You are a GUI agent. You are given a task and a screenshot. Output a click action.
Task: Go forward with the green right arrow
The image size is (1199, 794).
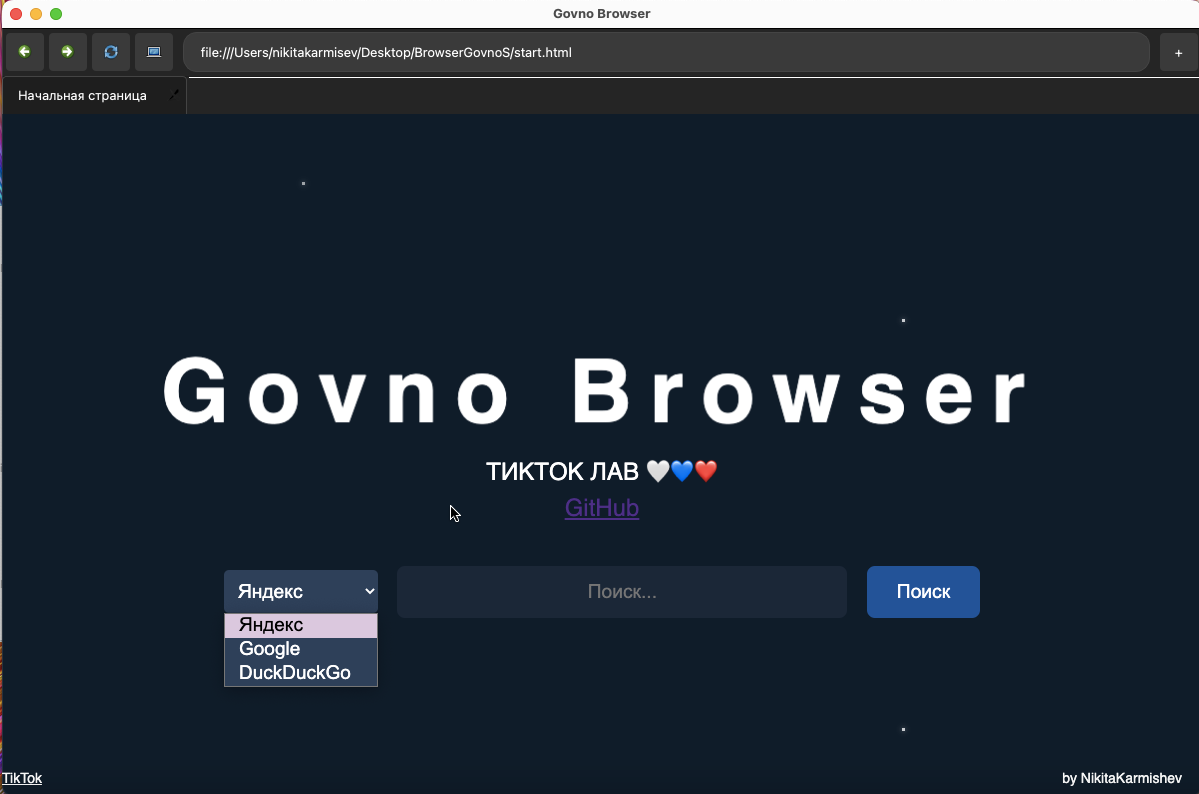click(x=67, y=52)
